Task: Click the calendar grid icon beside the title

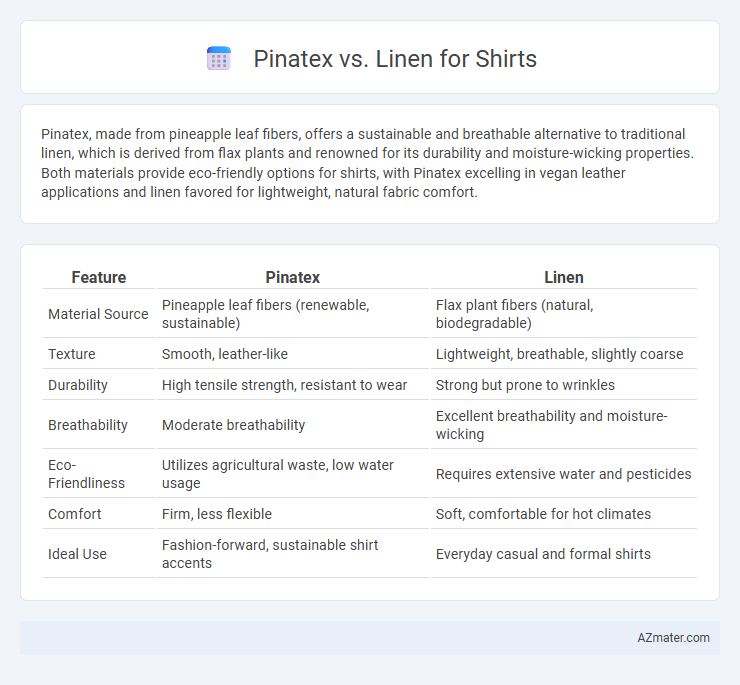Action: point(219,59)
